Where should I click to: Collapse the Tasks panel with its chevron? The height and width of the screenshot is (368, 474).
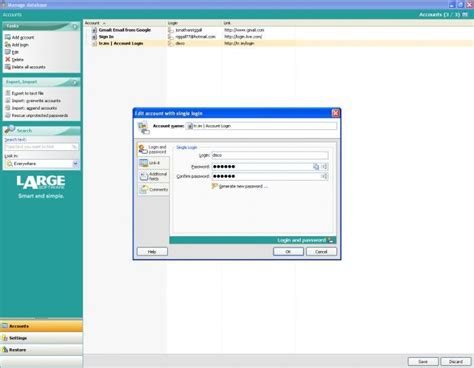75,26
